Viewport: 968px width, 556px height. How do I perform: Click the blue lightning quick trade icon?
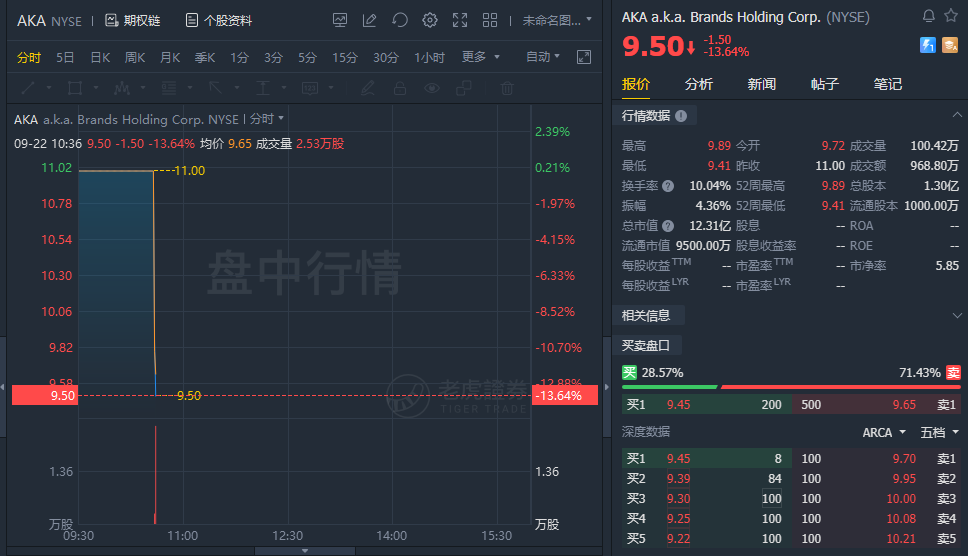coord(927,44)
